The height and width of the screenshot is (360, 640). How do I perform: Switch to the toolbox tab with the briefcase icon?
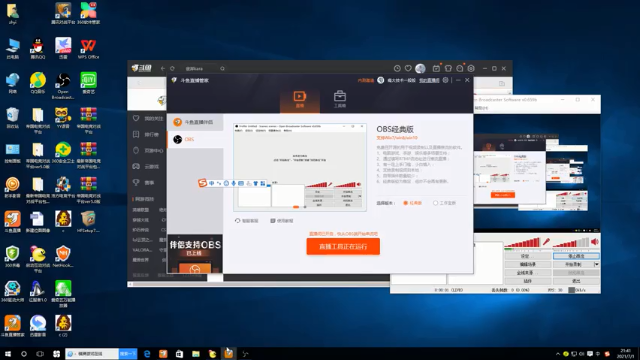coord(340,99)
